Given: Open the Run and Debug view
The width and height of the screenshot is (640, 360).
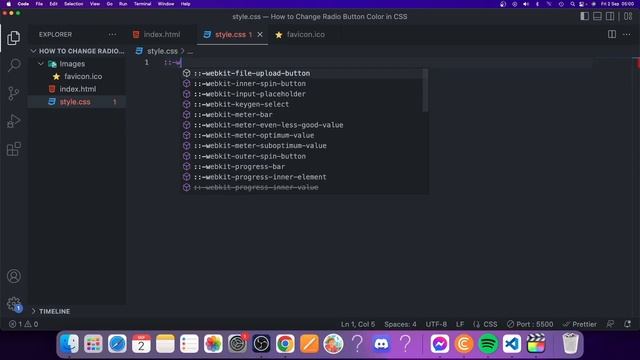Looking at the screenshot, I should pos(13,121).
